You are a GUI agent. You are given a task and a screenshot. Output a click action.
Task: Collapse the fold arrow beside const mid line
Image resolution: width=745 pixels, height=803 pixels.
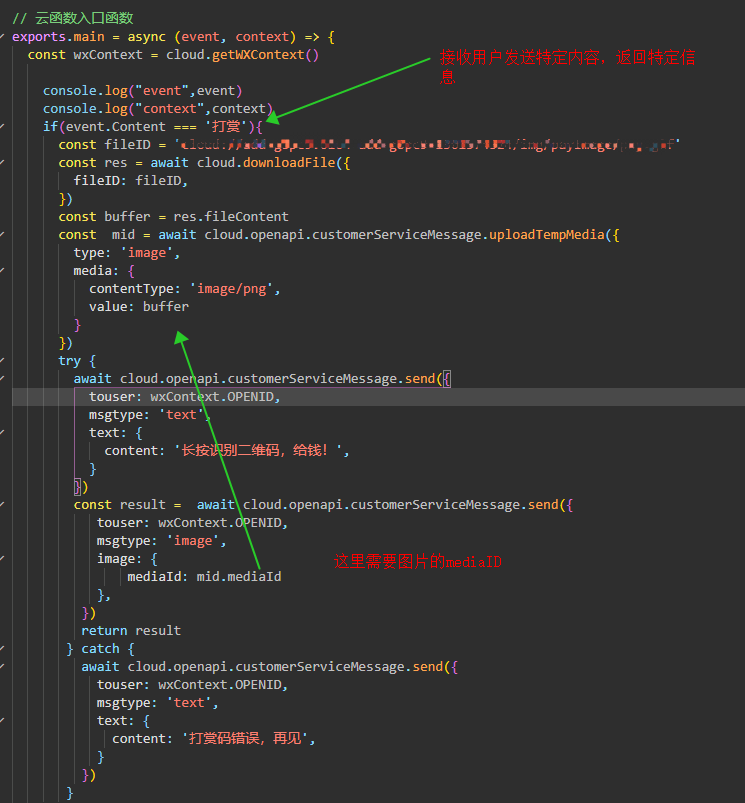click(x=3, y=235)
